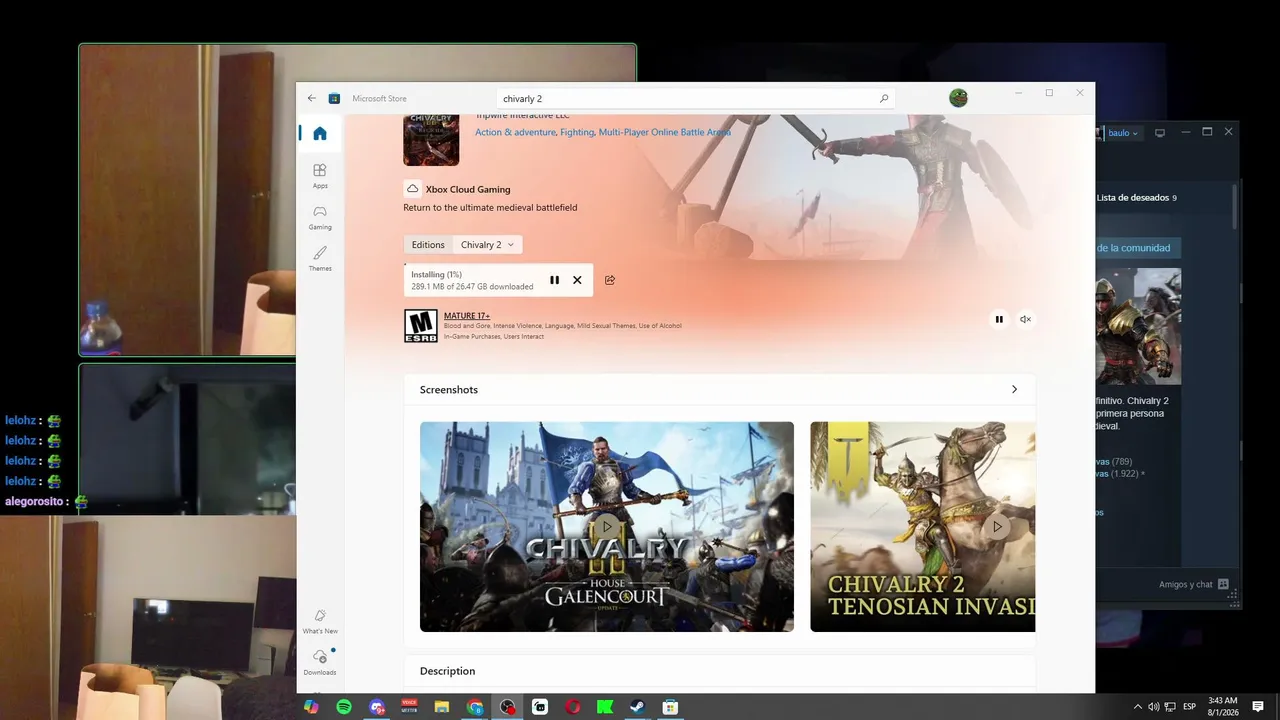This screenshot has width=1280, height=720.
Task: Play the Tenosian Invasion trailer thumbnail
Action: click(x=923, y=527)
